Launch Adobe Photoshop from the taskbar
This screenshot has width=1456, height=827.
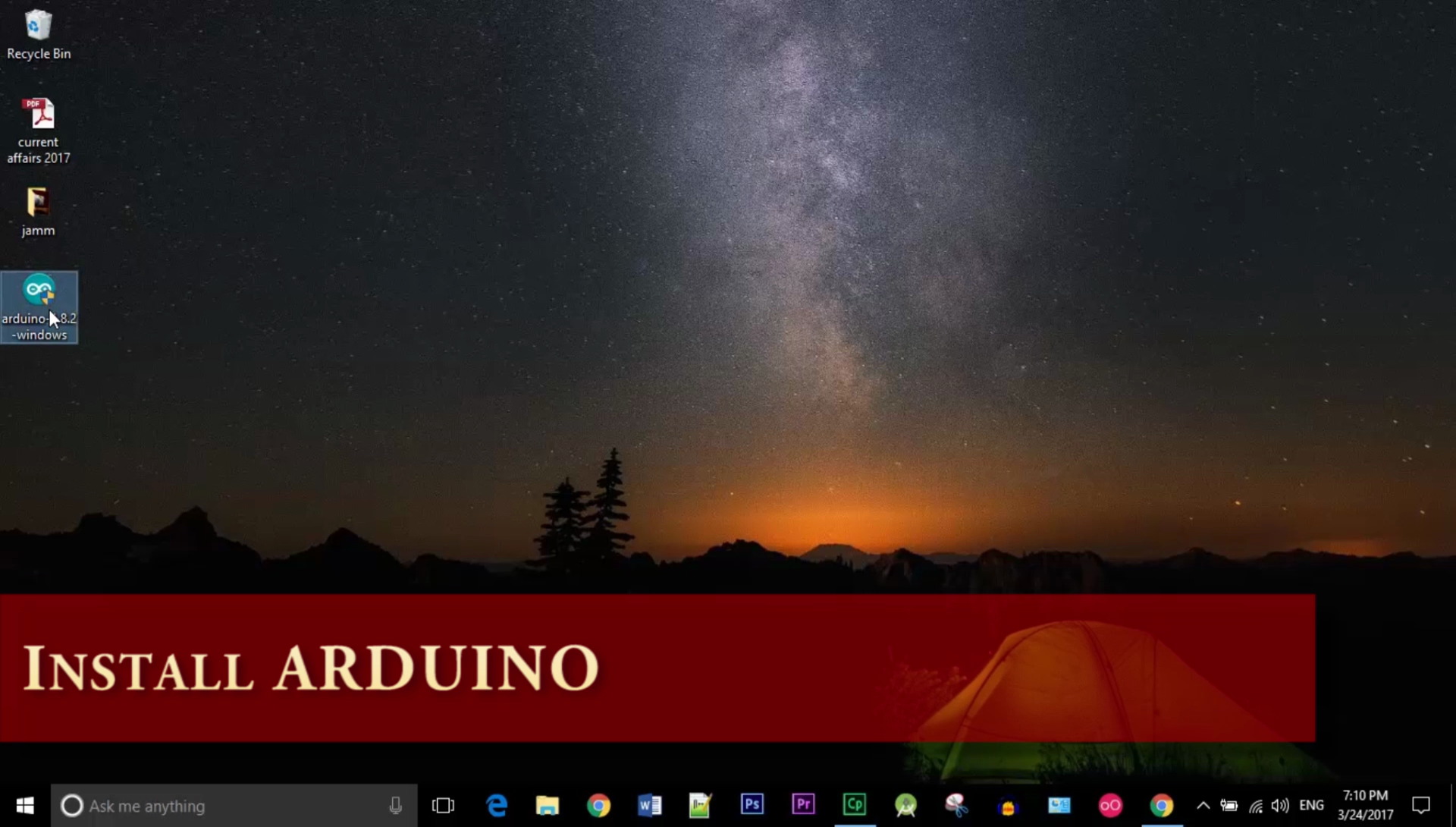pyautogui.click(x=752, y=804)
